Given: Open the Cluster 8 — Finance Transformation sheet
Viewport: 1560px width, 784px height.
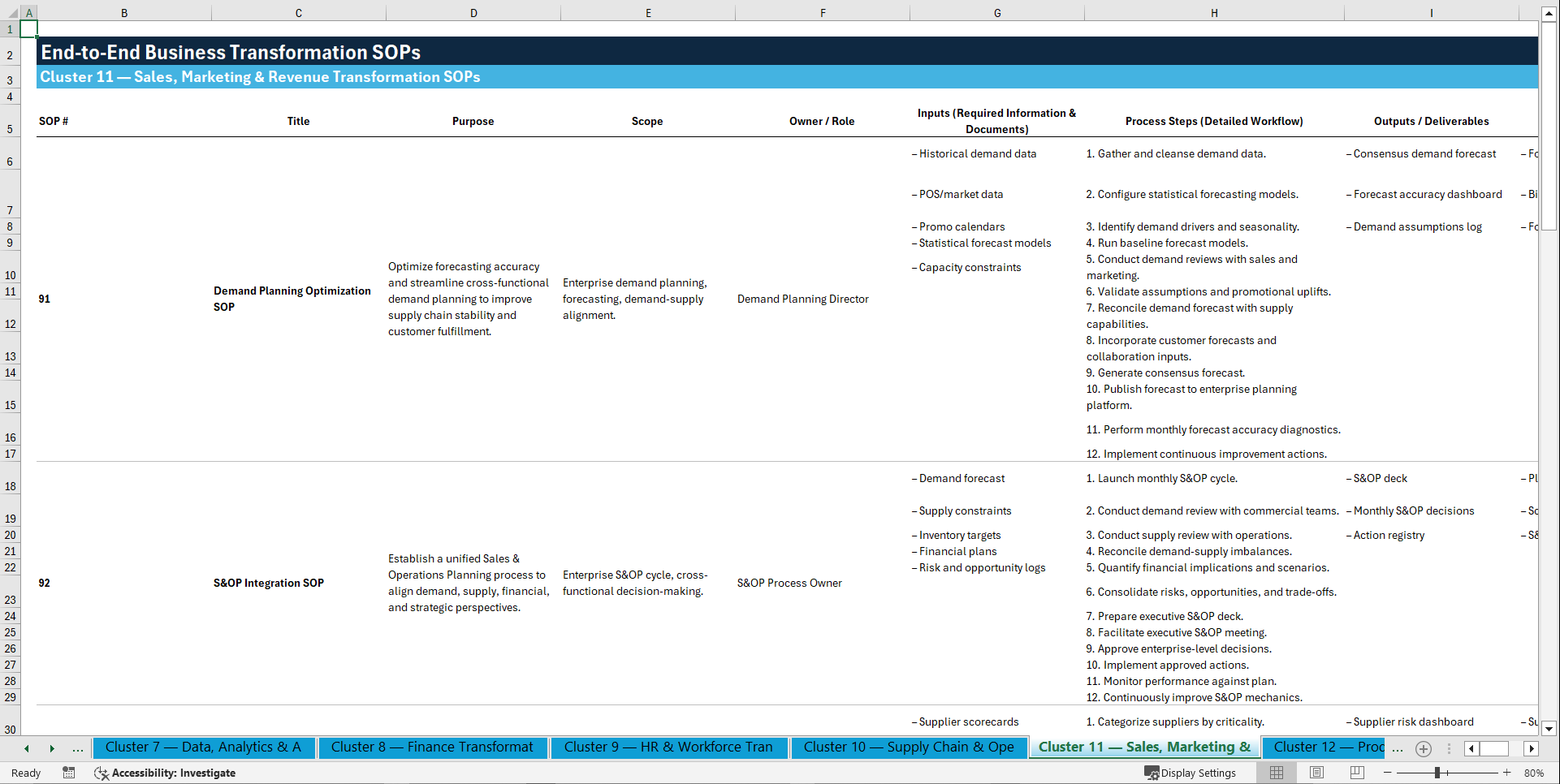Looking at the screenshot, I should click(x=432, y=747).
